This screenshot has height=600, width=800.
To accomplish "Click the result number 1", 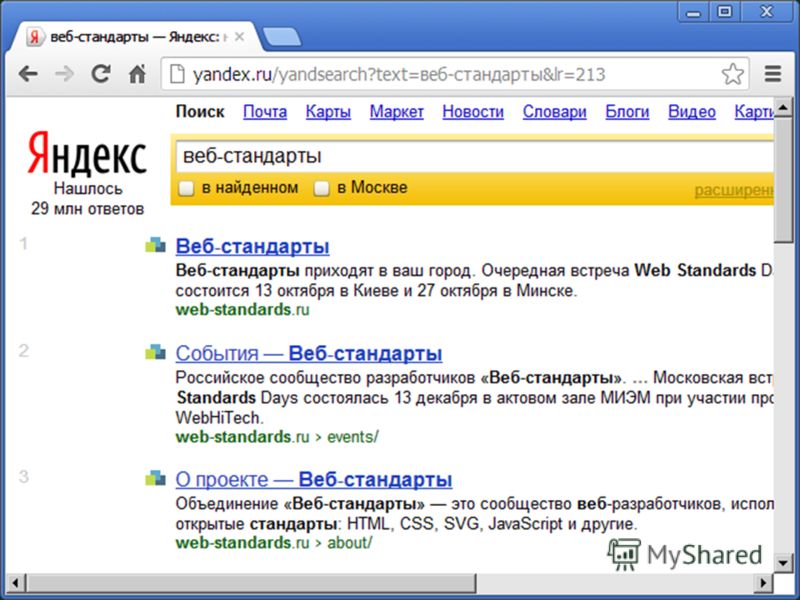I will 23,244.
